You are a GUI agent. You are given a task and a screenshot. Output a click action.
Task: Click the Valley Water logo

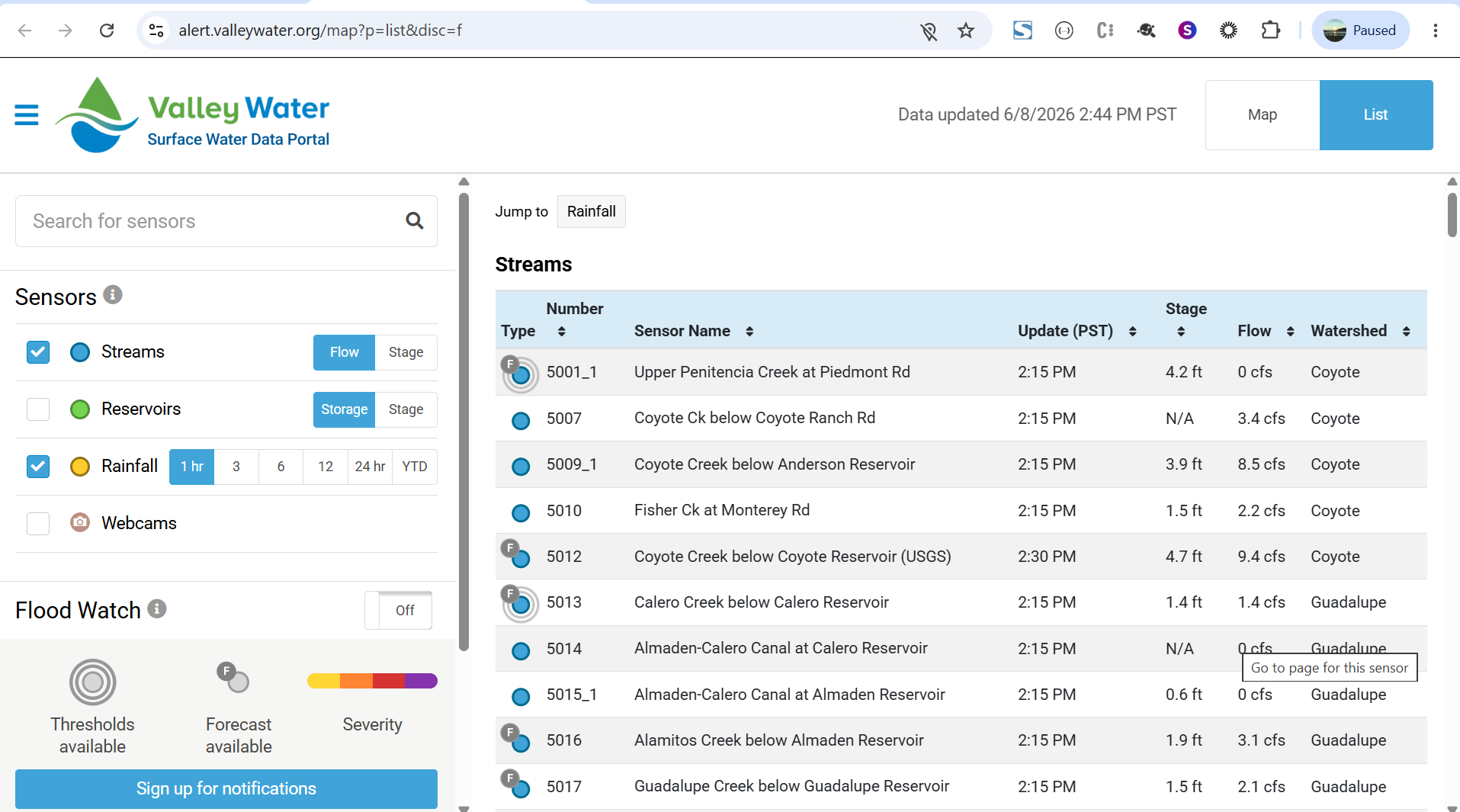(x=193, y=115)
